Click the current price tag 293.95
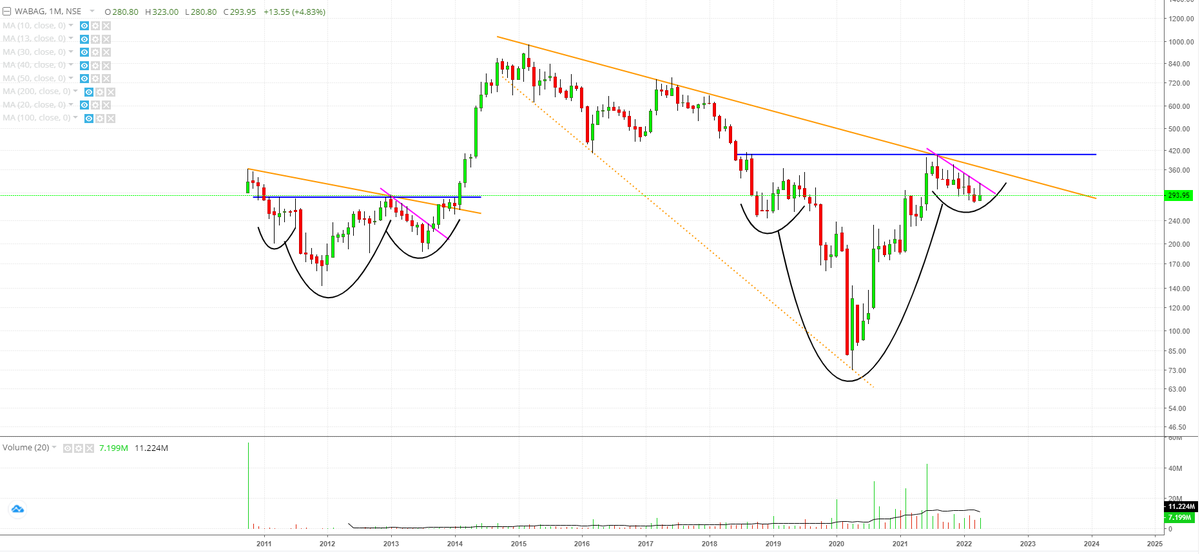 point(1180,195)
